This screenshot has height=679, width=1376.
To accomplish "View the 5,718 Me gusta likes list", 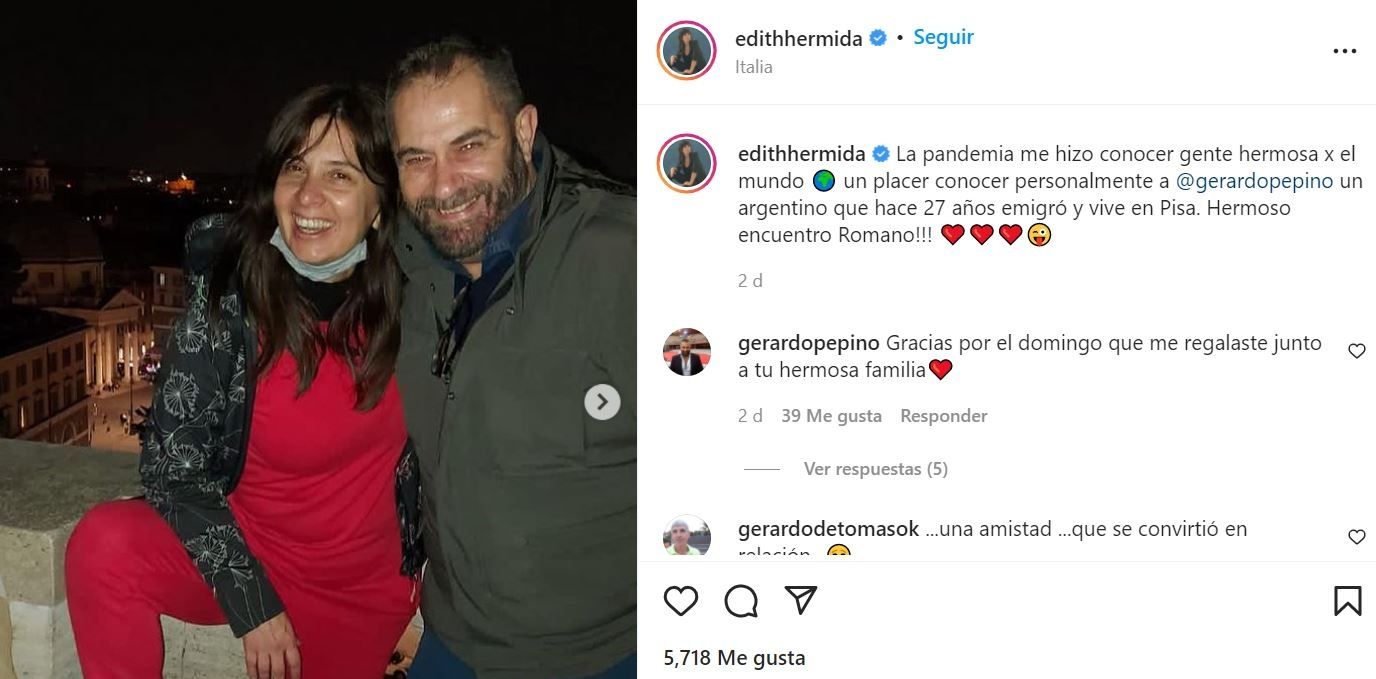I will 734,658.
